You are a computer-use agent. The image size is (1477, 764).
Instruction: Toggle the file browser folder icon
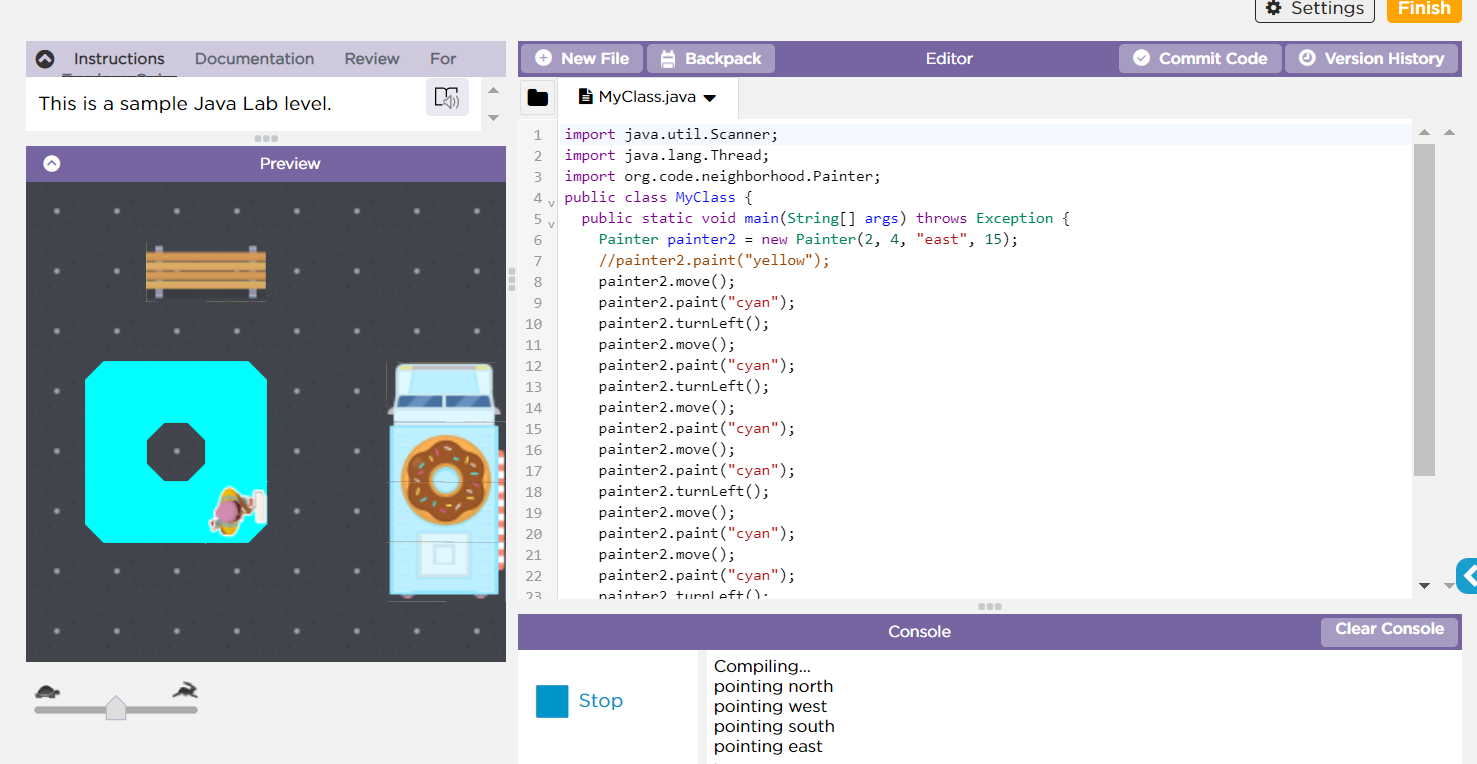[538, 98]
